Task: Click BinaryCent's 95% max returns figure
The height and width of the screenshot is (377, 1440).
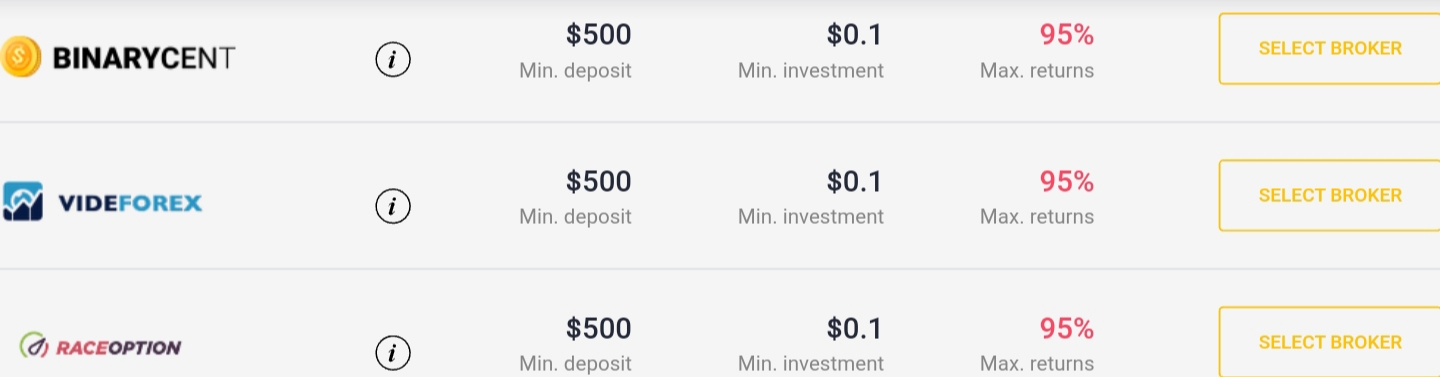Action: tap(1066, 35)
